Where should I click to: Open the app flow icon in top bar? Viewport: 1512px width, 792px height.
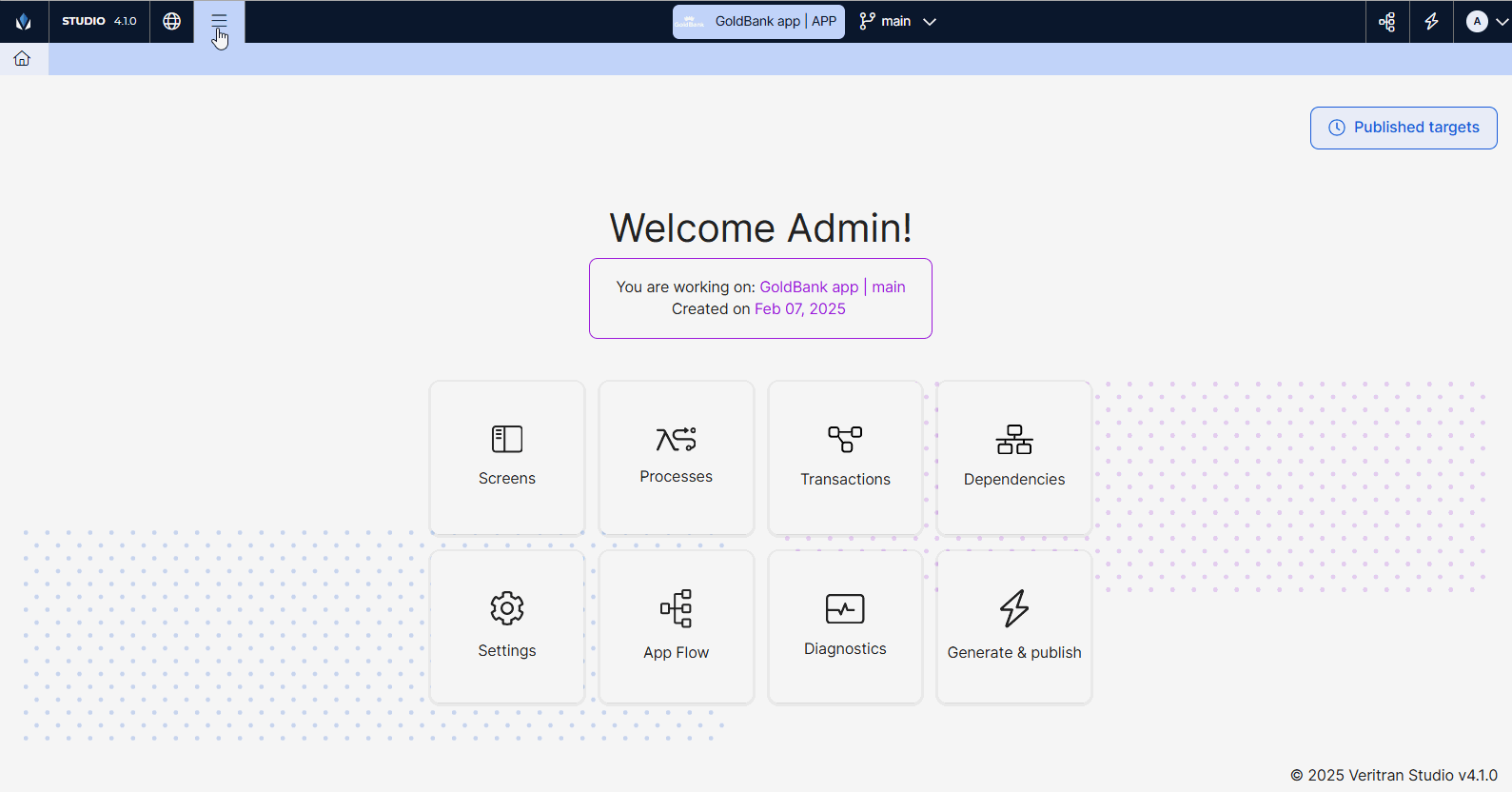click(x=1387, y=21)
